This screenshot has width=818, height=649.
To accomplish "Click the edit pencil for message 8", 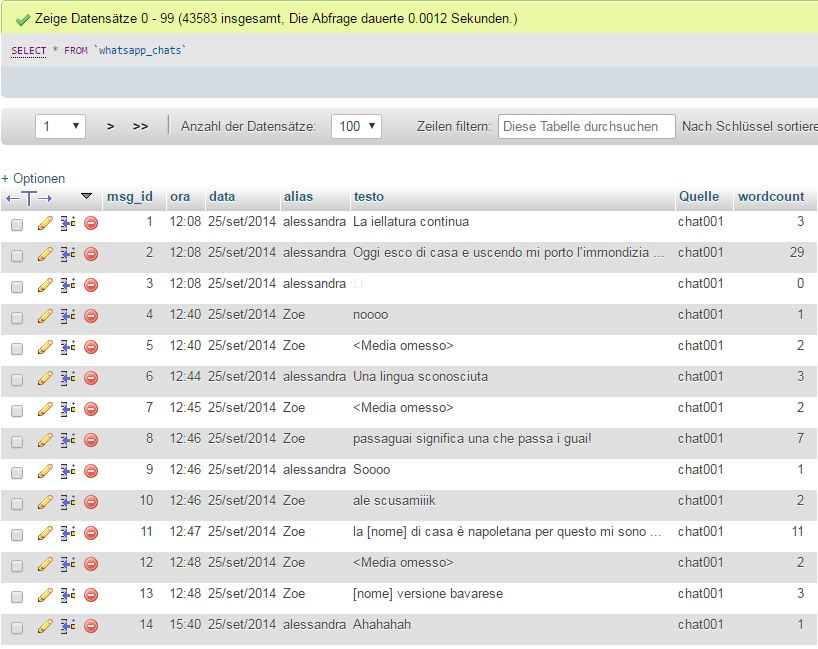I will pyautogui.click(x=45, y=439).
